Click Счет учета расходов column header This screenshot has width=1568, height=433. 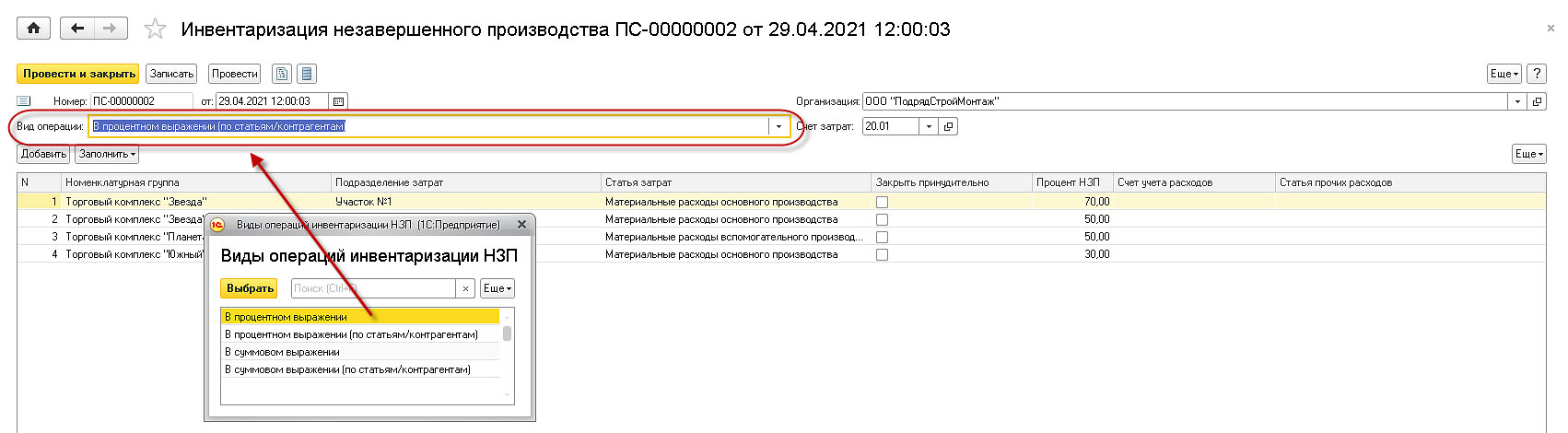click(1194, 182)
